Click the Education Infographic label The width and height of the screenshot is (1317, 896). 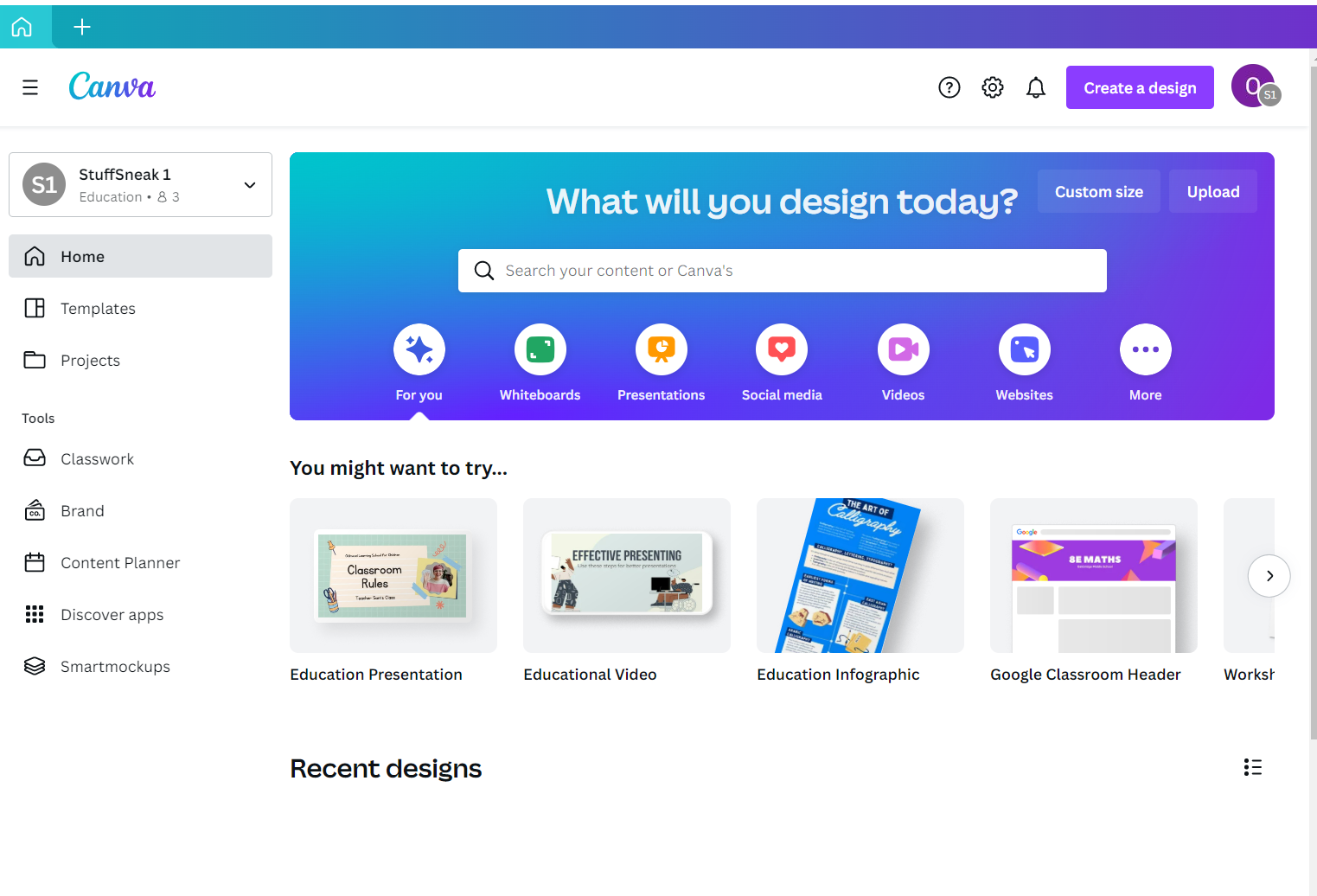[838, 675]
